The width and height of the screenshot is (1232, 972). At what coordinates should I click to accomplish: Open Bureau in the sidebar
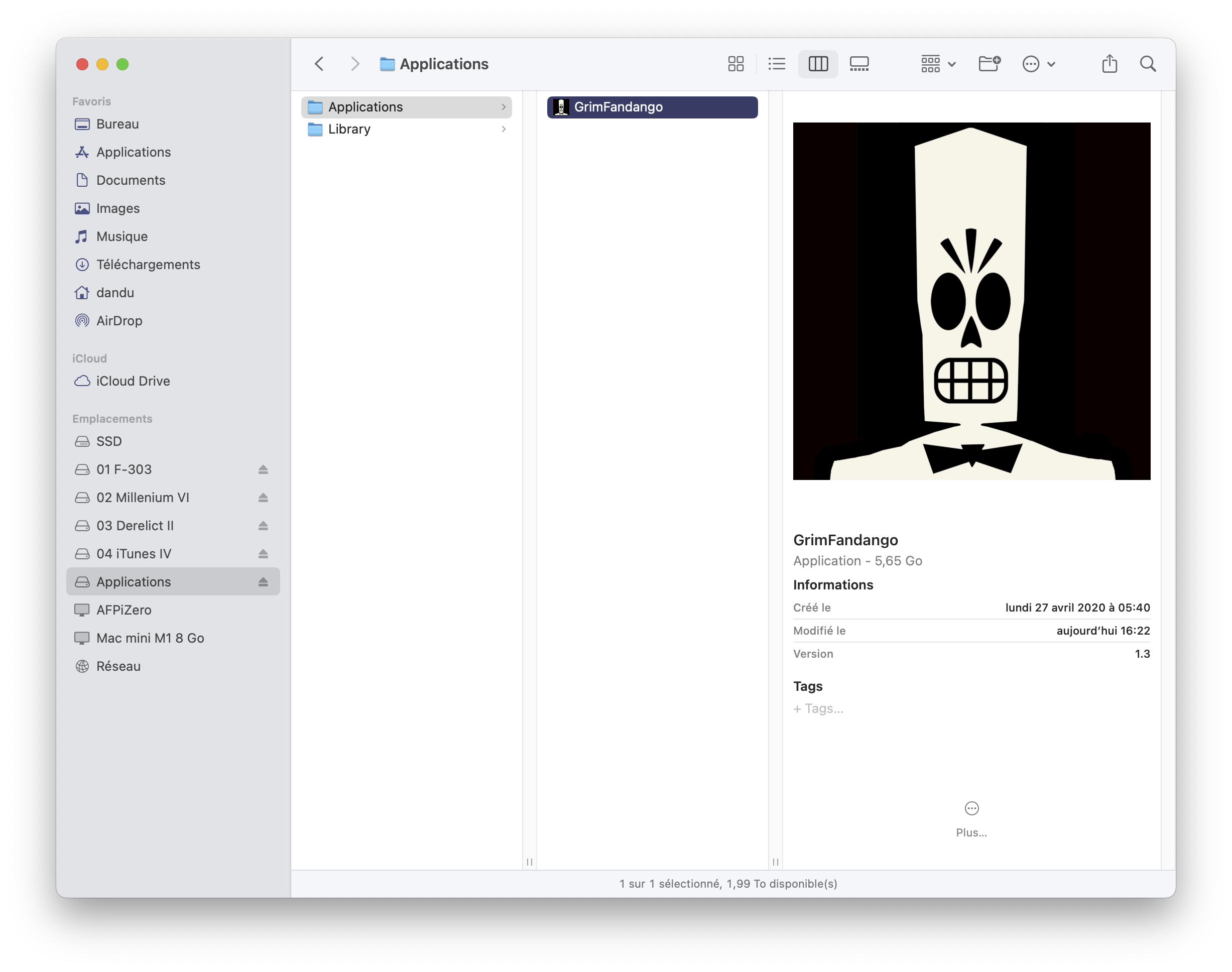pyautogui.click(x=173, y=124)
